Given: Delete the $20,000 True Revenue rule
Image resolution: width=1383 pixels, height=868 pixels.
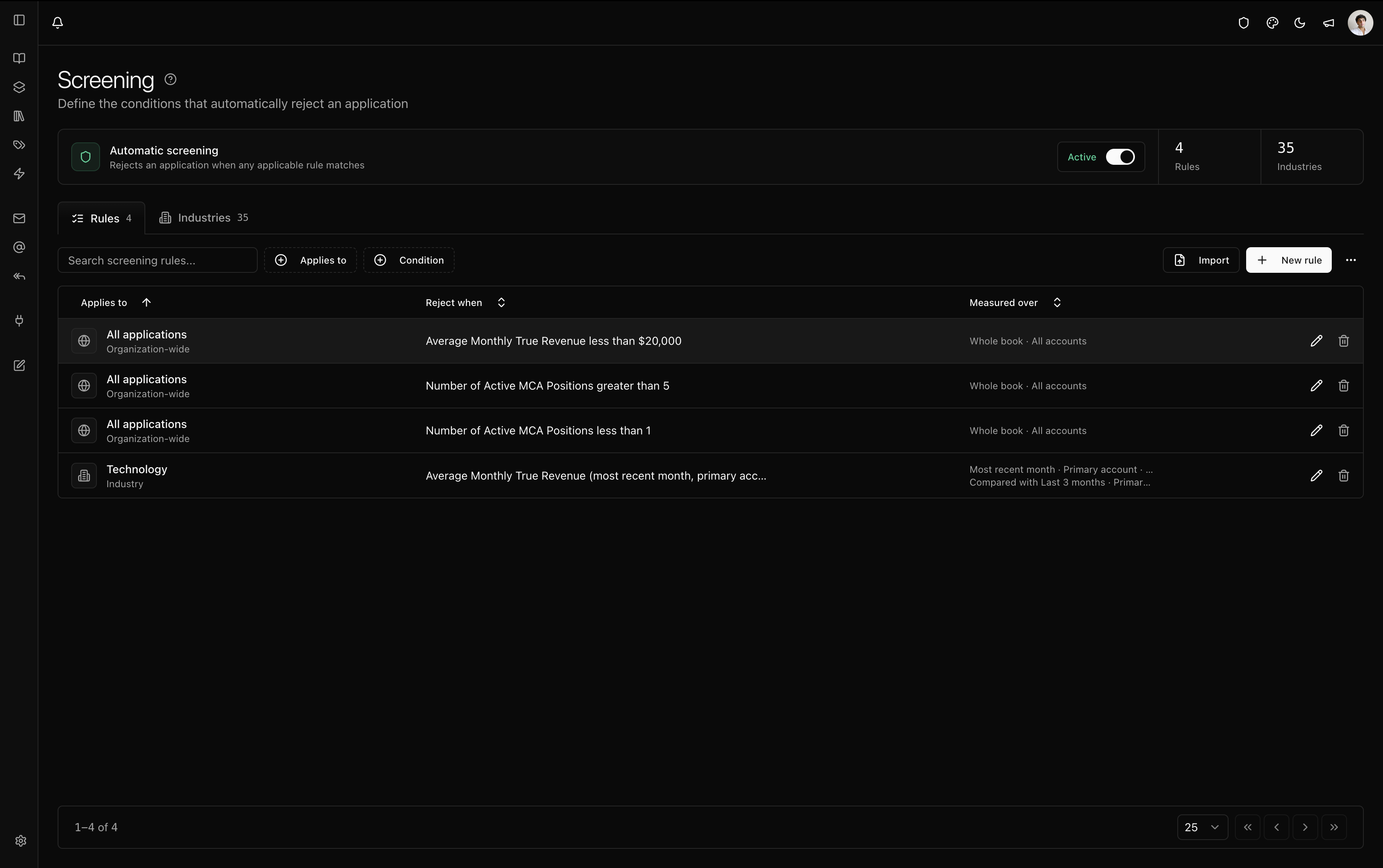Looking at the screenshot, I should pos(1343,341).
